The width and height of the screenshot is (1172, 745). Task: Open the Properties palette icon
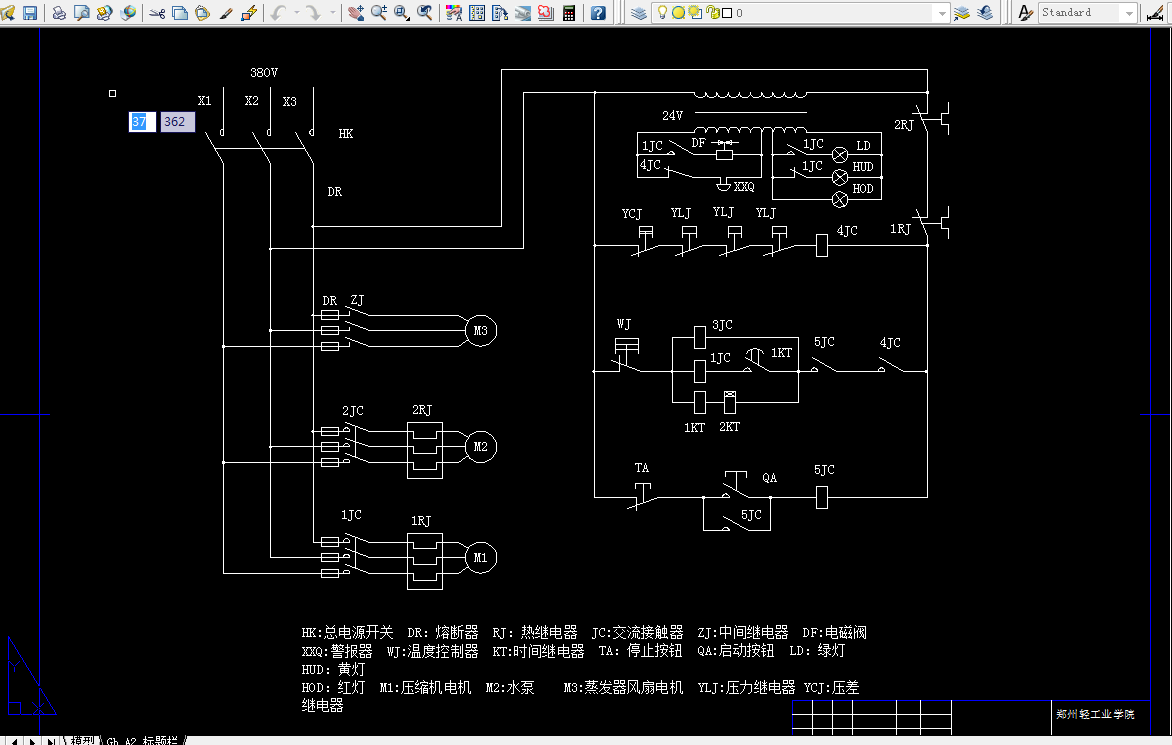click(x=454, y=13)
